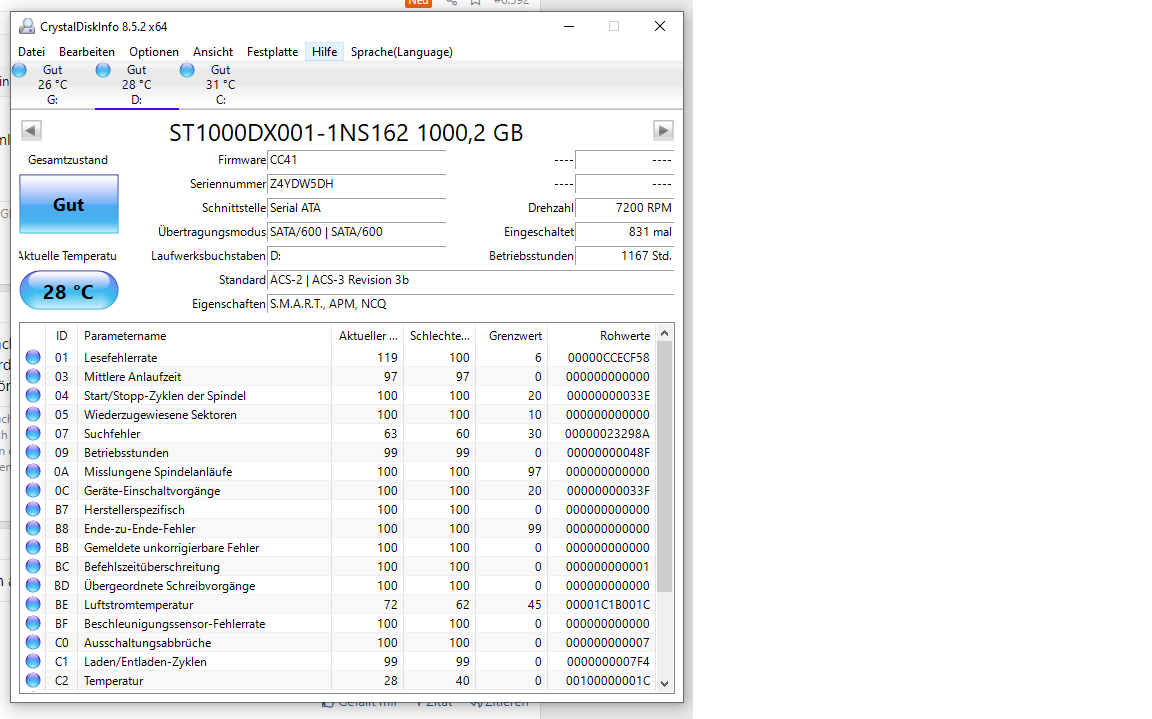Click status icon of Ausschaltungsabbrüche row

(33, 643)
